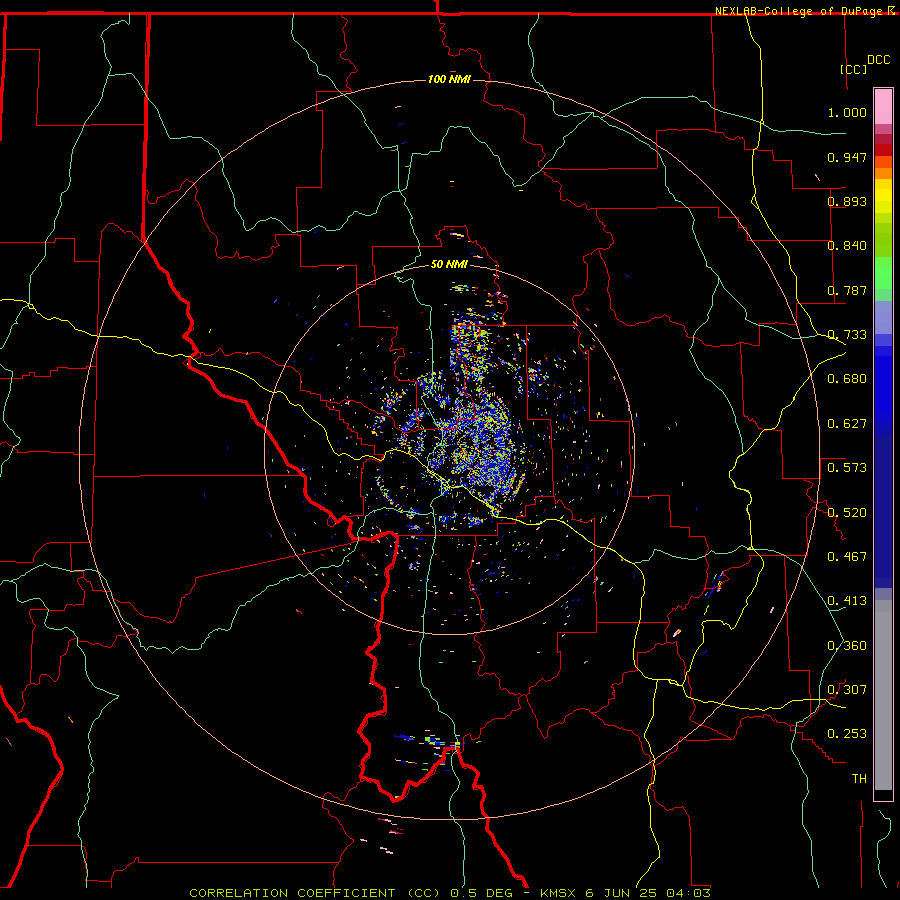Click the 0.307 legend value
The image size is (900, 900).
[x=847, y=690]
